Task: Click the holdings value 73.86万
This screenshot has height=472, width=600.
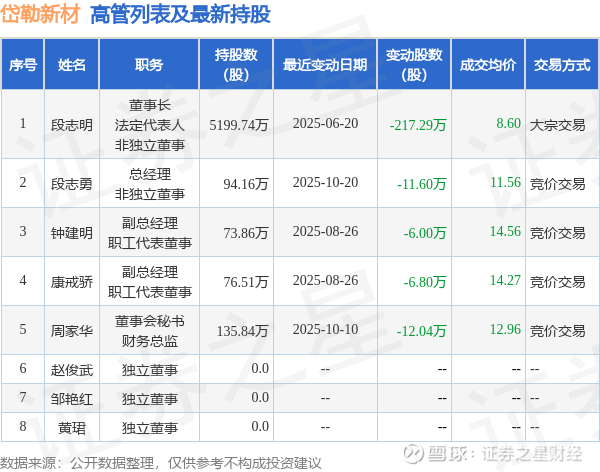Action: [x=246, y=233]
